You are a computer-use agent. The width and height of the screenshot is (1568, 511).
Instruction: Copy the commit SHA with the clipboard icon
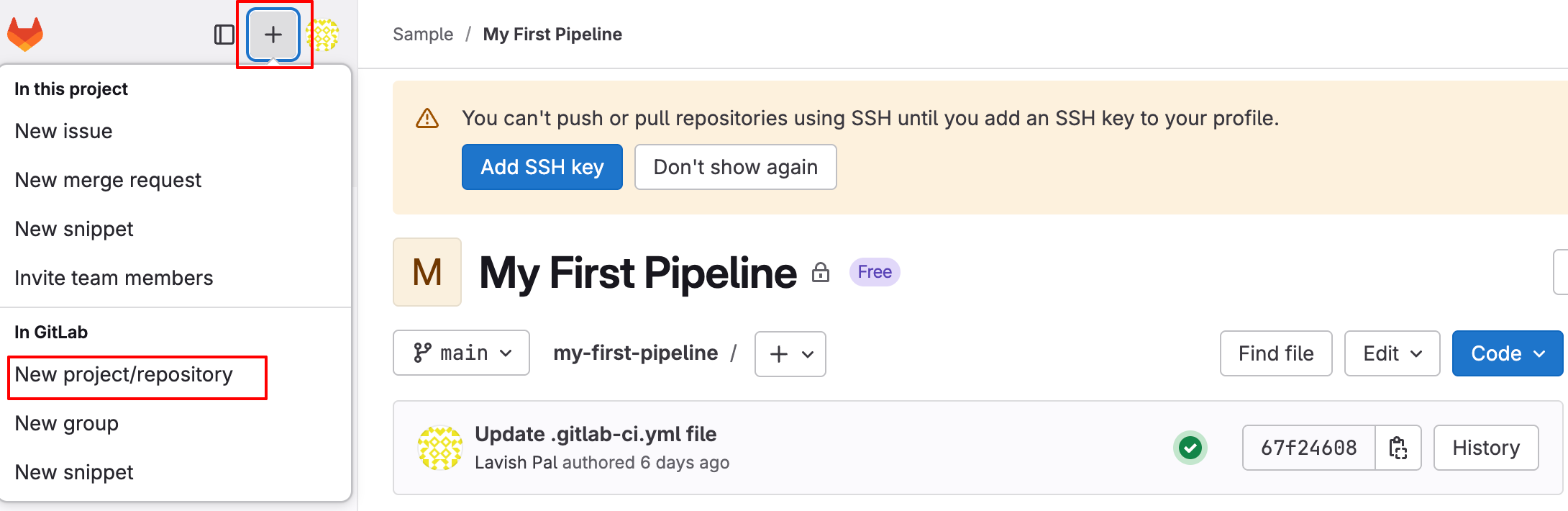pos(1398,448)
